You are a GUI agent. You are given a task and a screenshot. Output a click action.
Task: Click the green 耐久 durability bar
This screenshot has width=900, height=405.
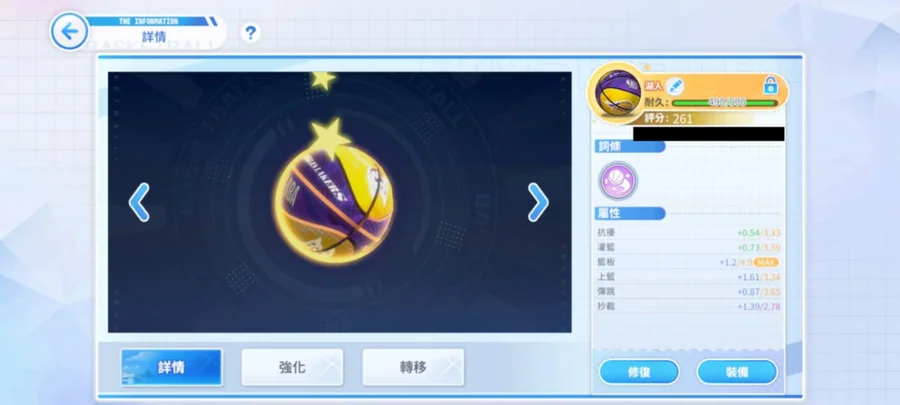coord(725,103)
